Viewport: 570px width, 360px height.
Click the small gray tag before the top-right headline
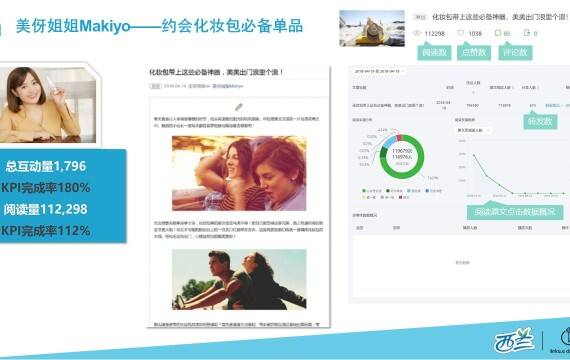click(420, 17)
